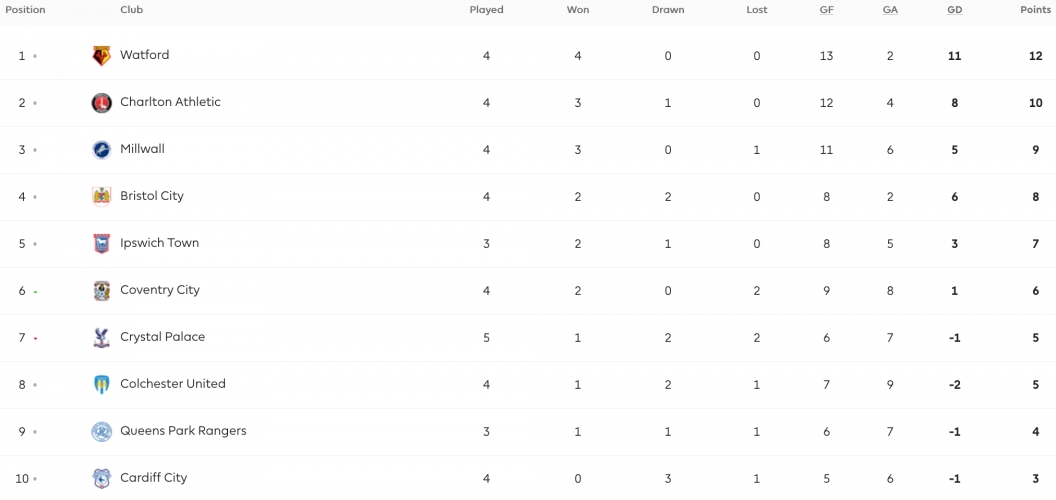Click the GA column header abbreviation
This screenshot has width=1056, height=500.
coord(890,10)
